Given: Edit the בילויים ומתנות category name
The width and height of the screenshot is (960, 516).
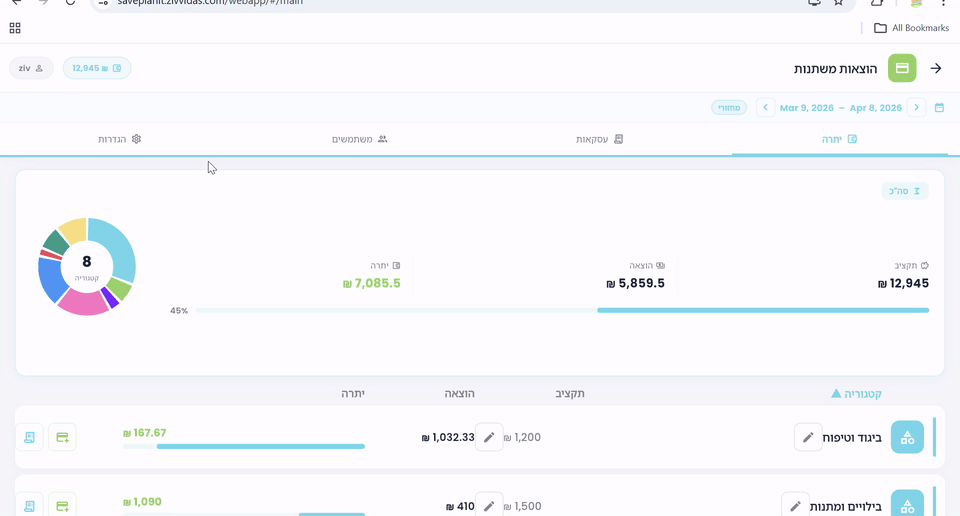Looking at the screenshot, I should 795,506.
